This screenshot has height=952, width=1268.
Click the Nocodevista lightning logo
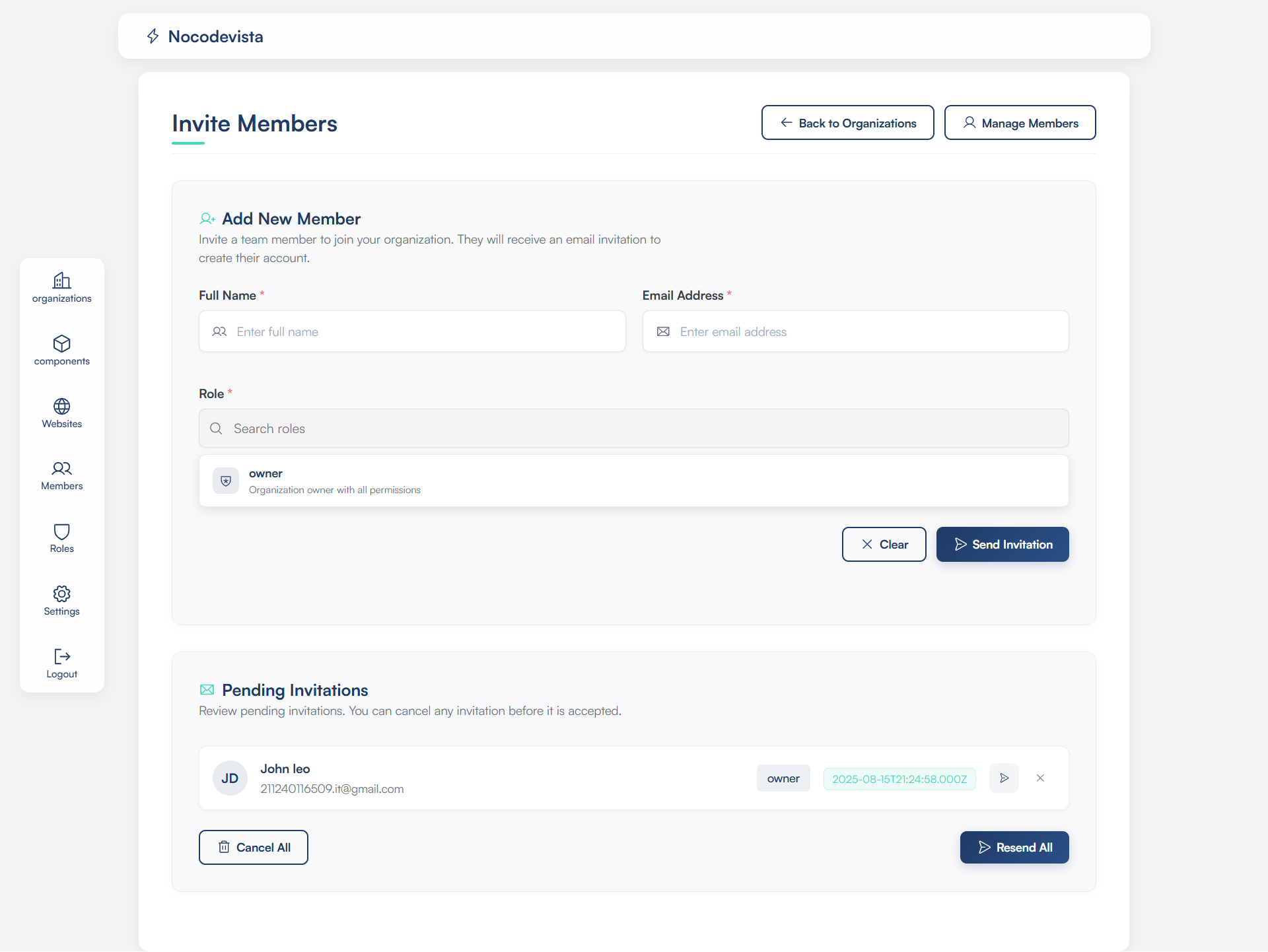[x=153, y=36]
